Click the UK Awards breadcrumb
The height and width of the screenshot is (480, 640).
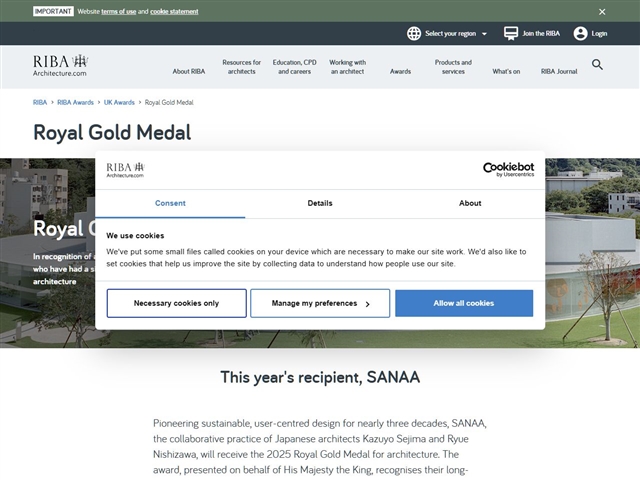[x=119, y=102]
